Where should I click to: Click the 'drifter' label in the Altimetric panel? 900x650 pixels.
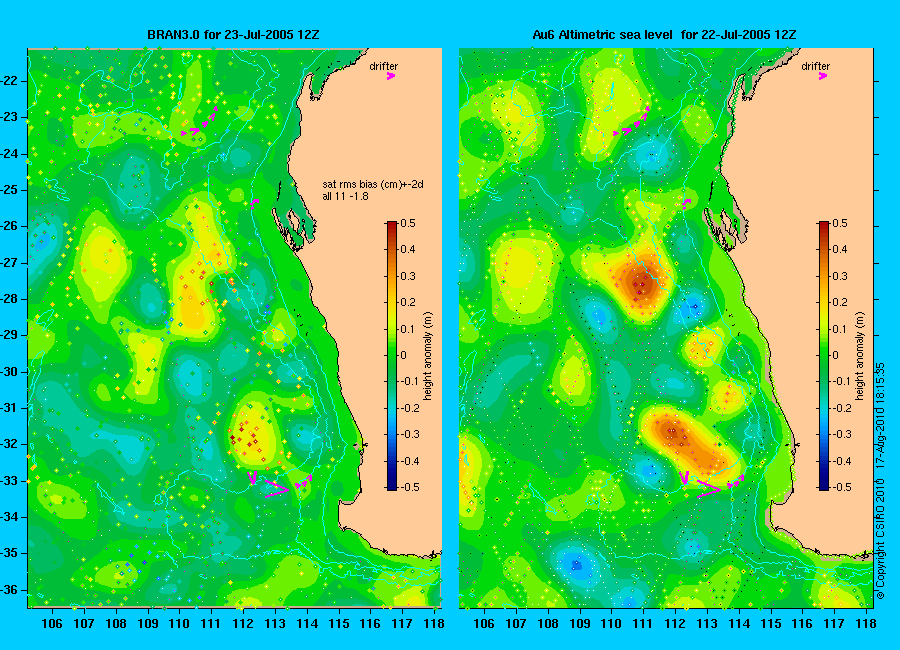816,66
